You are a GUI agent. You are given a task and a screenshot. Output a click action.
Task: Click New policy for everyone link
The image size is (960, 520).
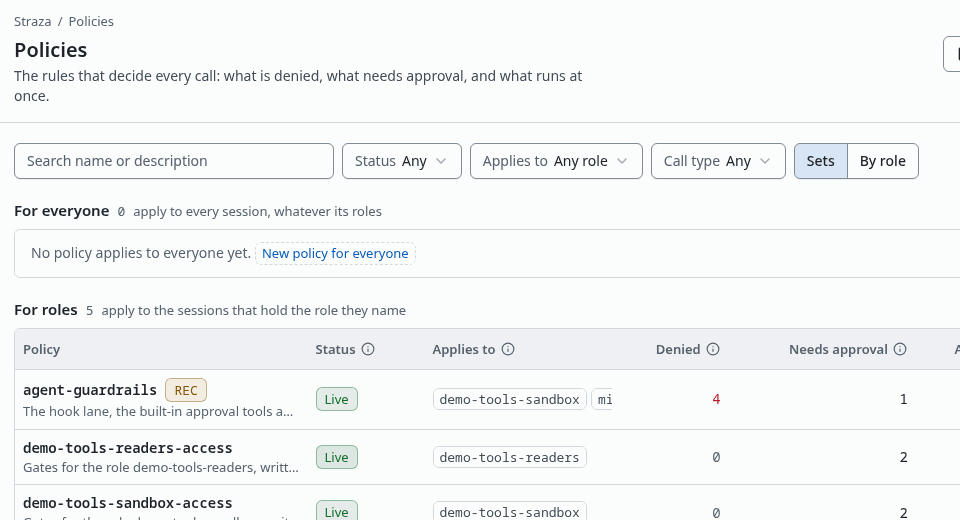[x=336, y=254]
